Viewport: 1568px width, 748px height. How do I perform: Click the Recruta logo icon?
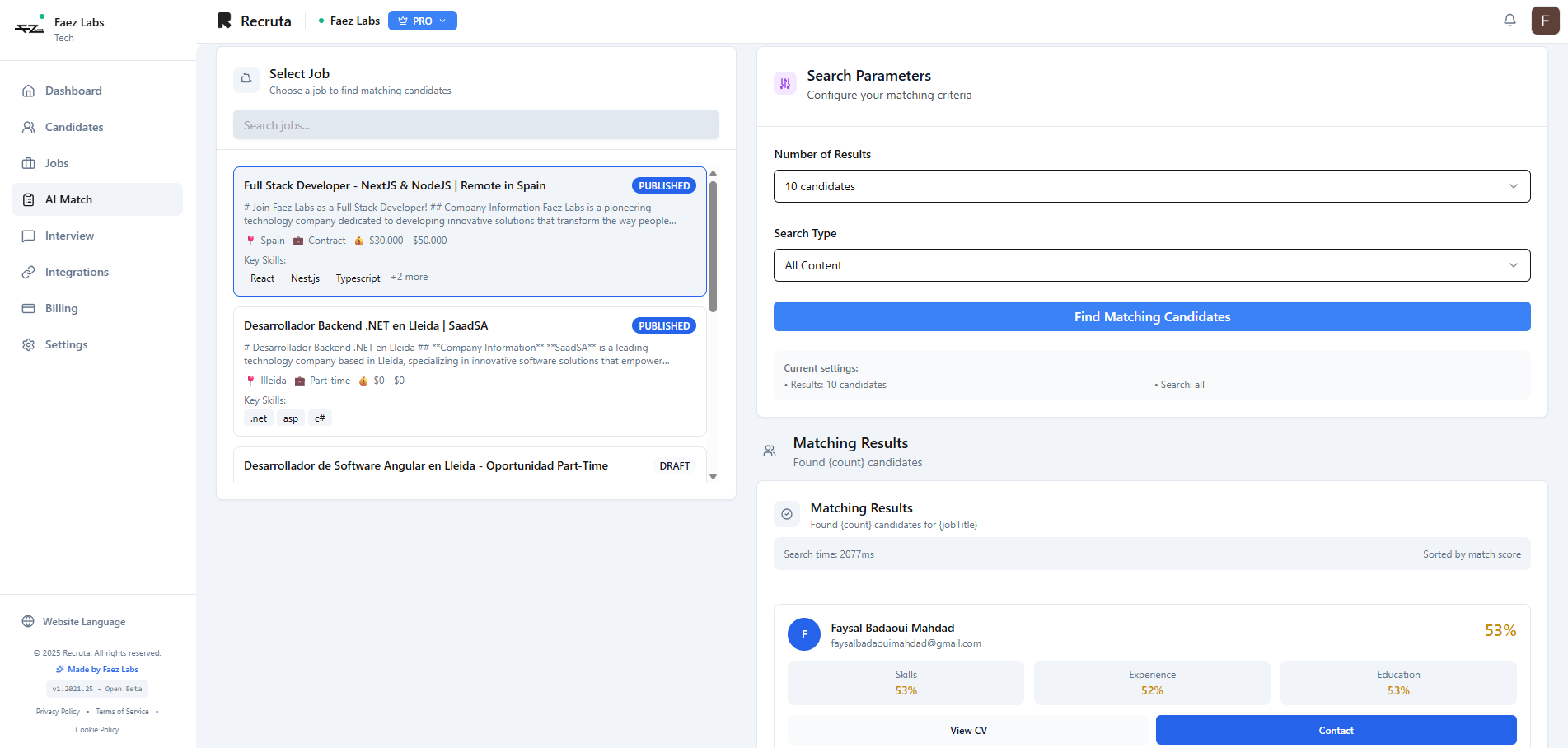point(224,21)
